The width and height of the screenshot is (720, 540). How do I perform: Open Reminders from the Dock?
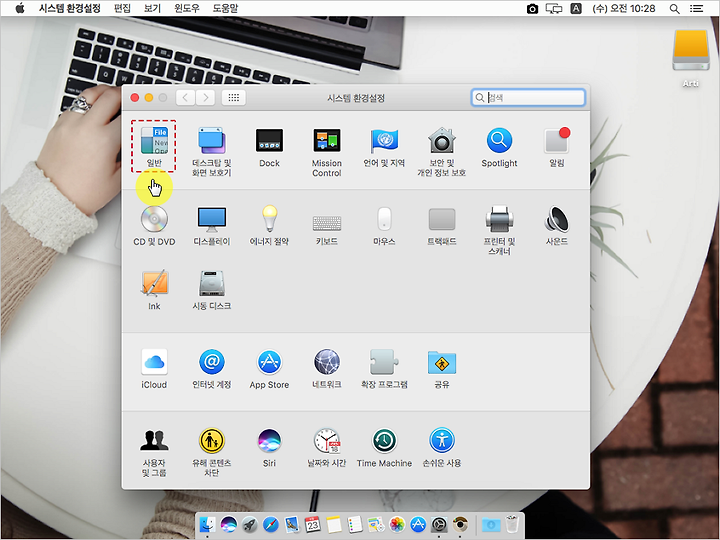click(x=354, y=524)
